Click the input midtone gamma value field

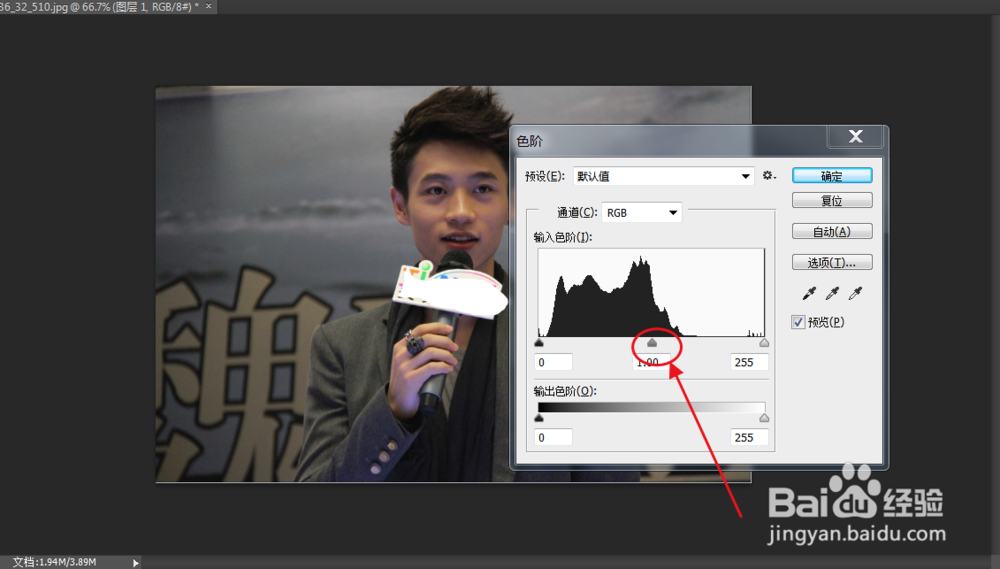pyautogui.click(x=652, y=362)
